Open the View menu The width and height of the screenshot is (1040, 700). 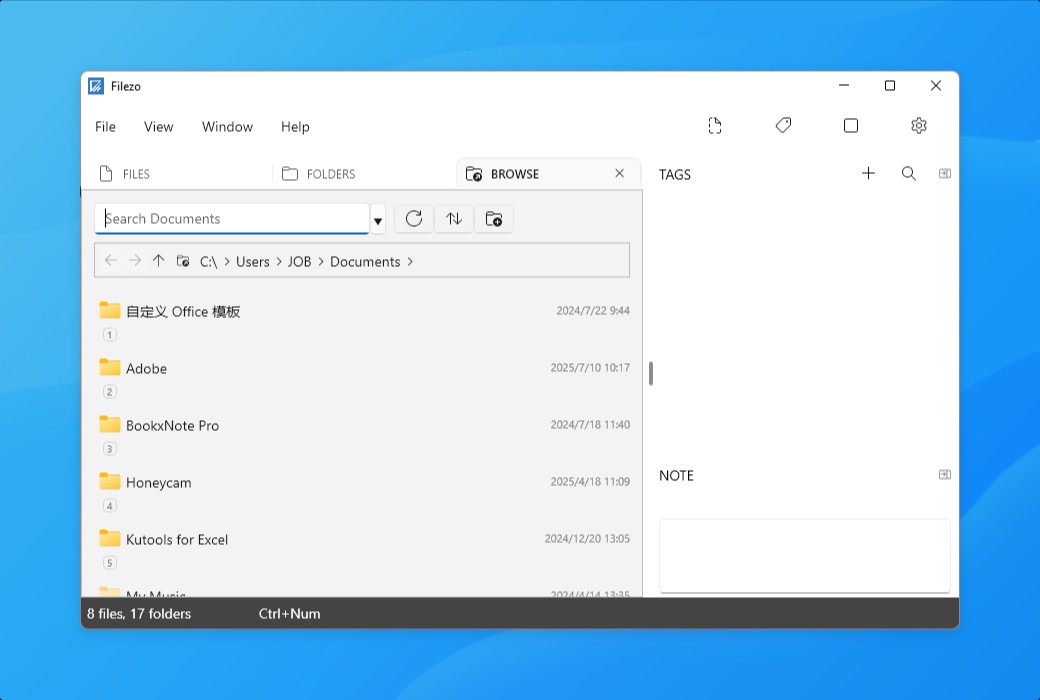pos(159,127)
